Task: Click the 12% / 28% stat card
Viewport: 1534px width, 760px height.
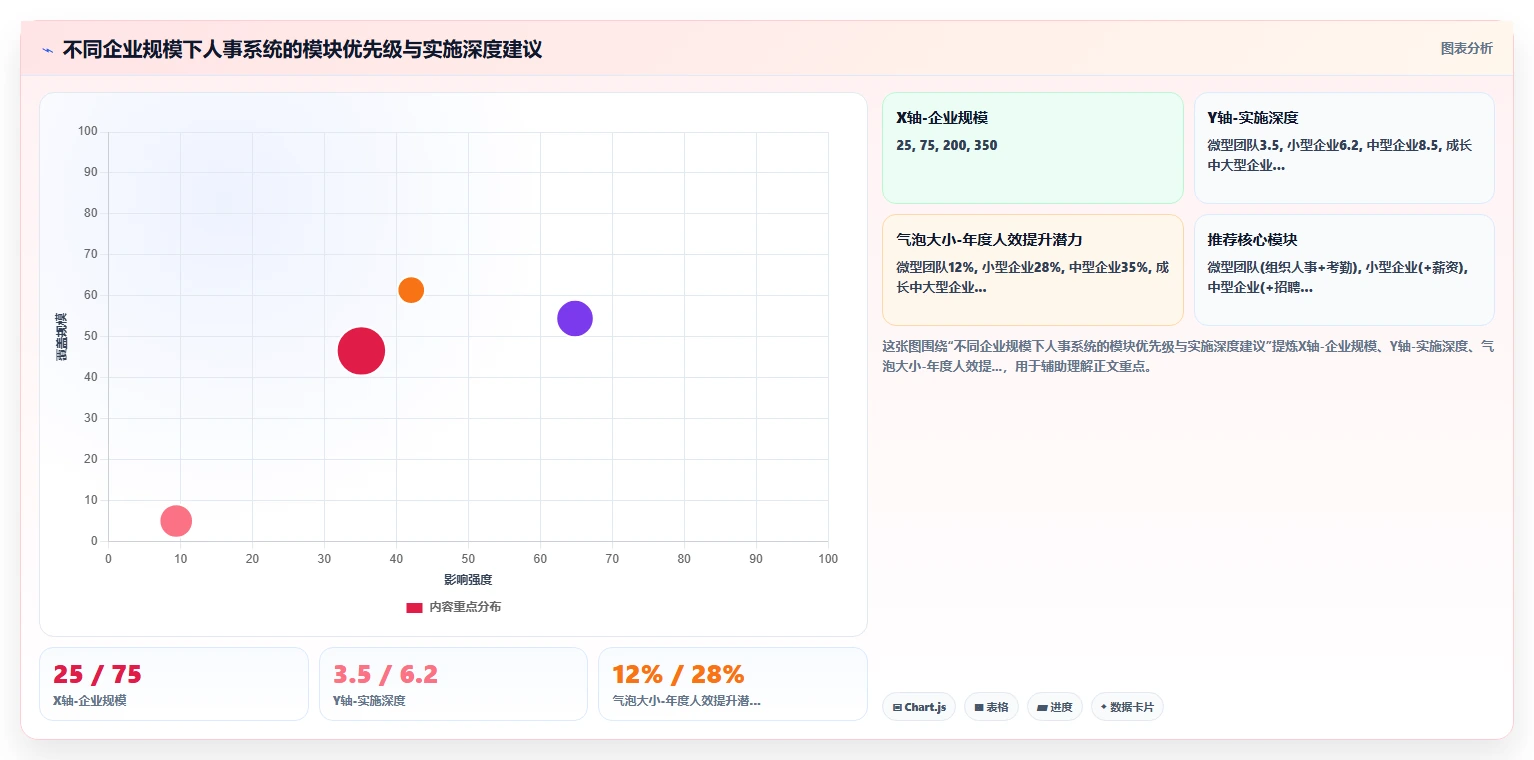Action: point(732,684)
